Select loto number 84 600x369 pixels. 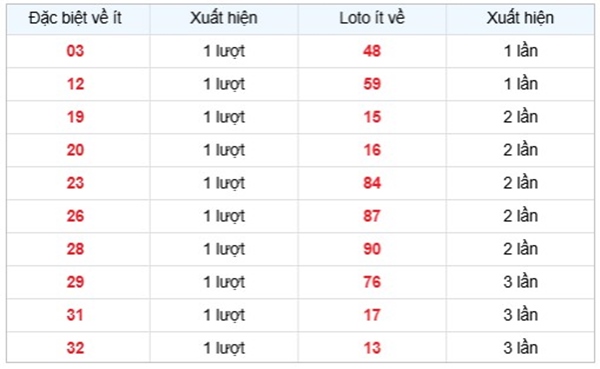(x=372, y=183)
